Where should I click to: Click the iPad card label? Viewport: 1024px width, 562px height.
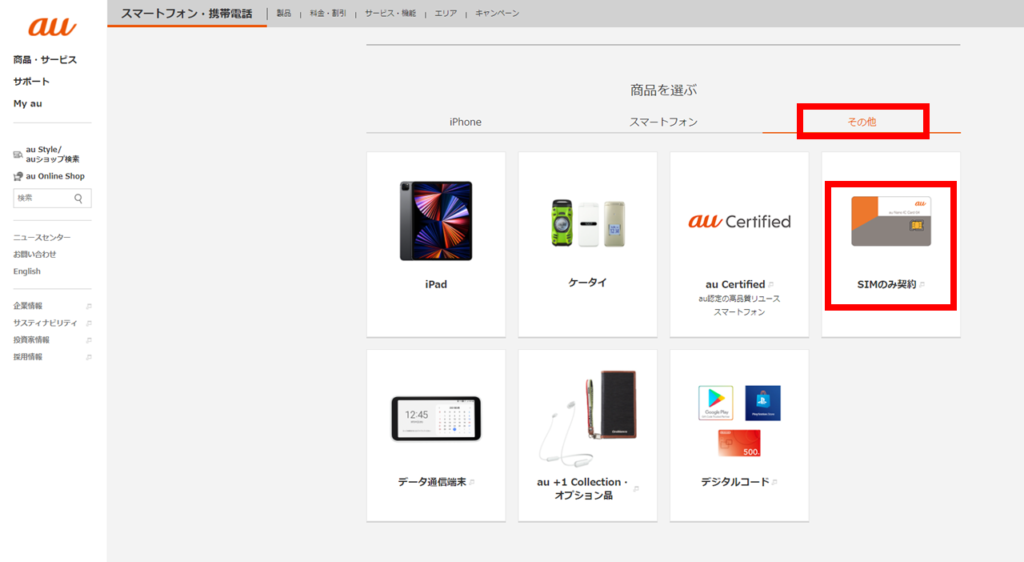click(436, 285)
